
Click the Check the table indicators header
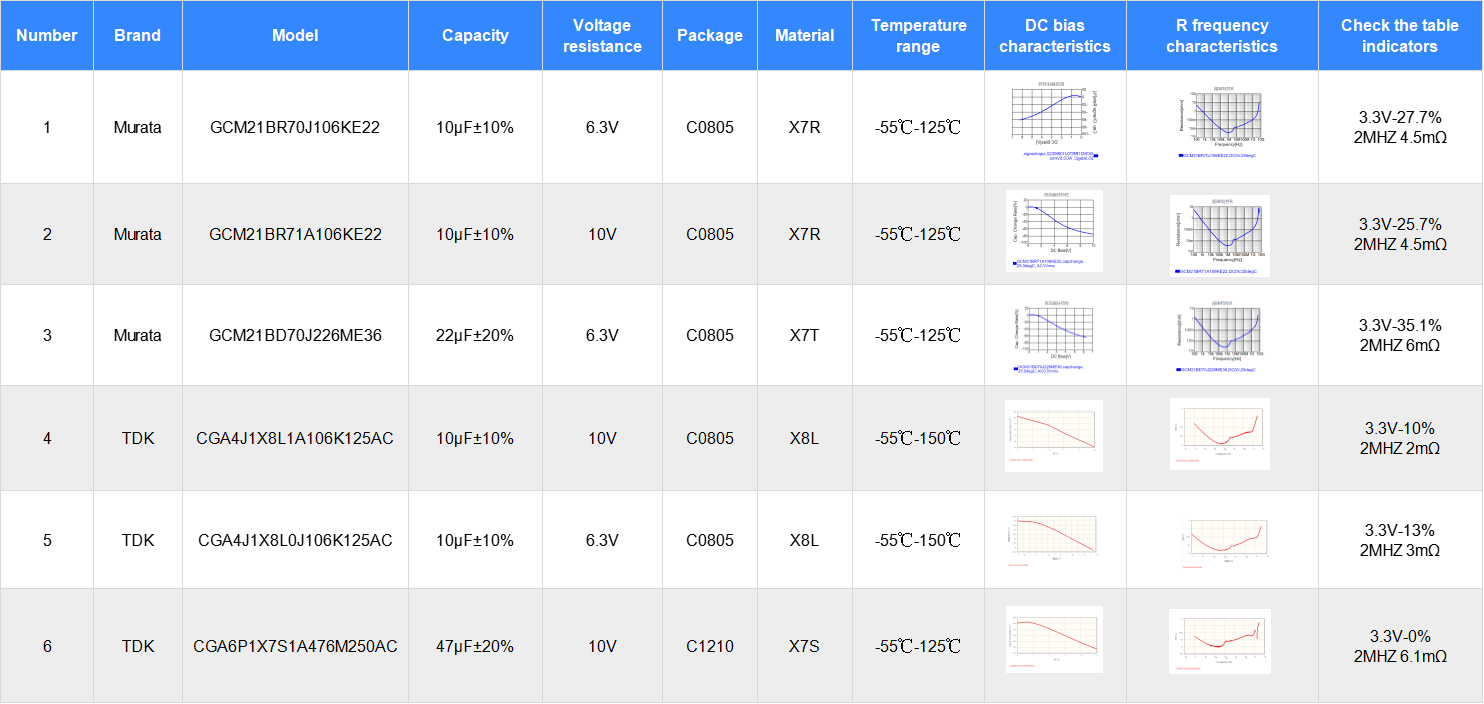[x=1399, y=36]
